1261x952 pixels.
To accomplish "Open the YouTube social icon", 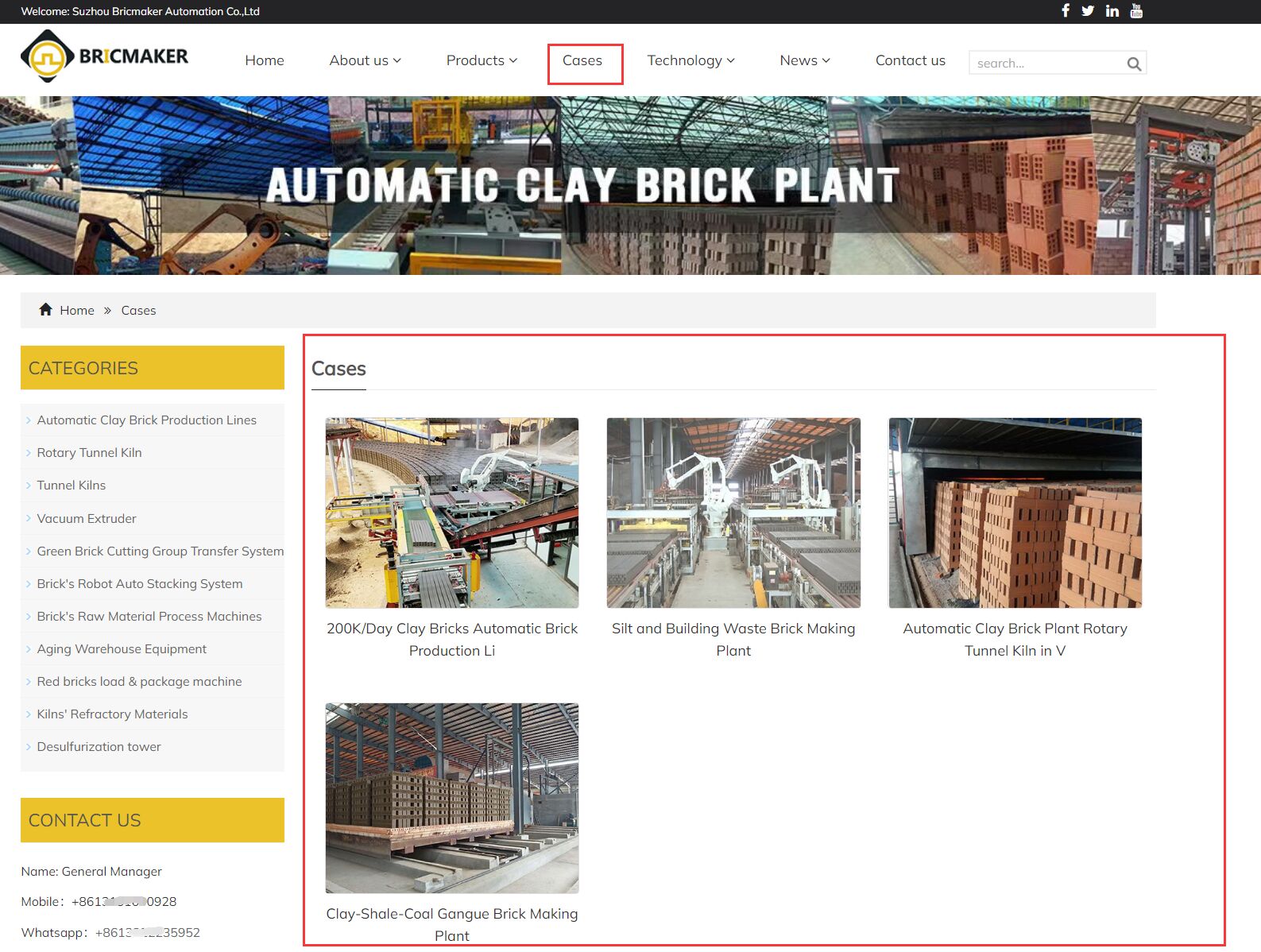I will 1136,10.
